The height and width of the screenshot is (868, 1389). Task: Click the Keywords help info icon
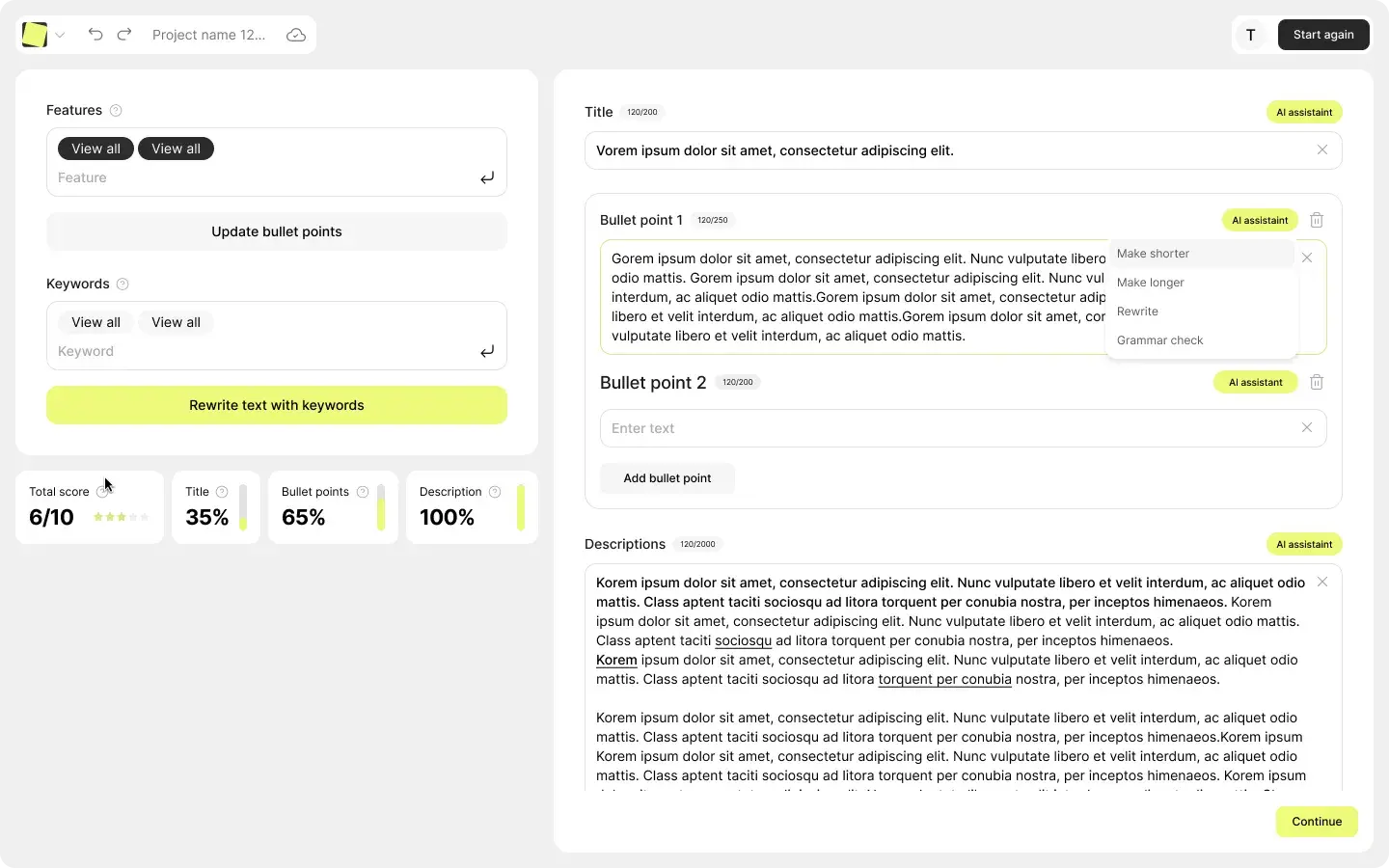[123, 285]
